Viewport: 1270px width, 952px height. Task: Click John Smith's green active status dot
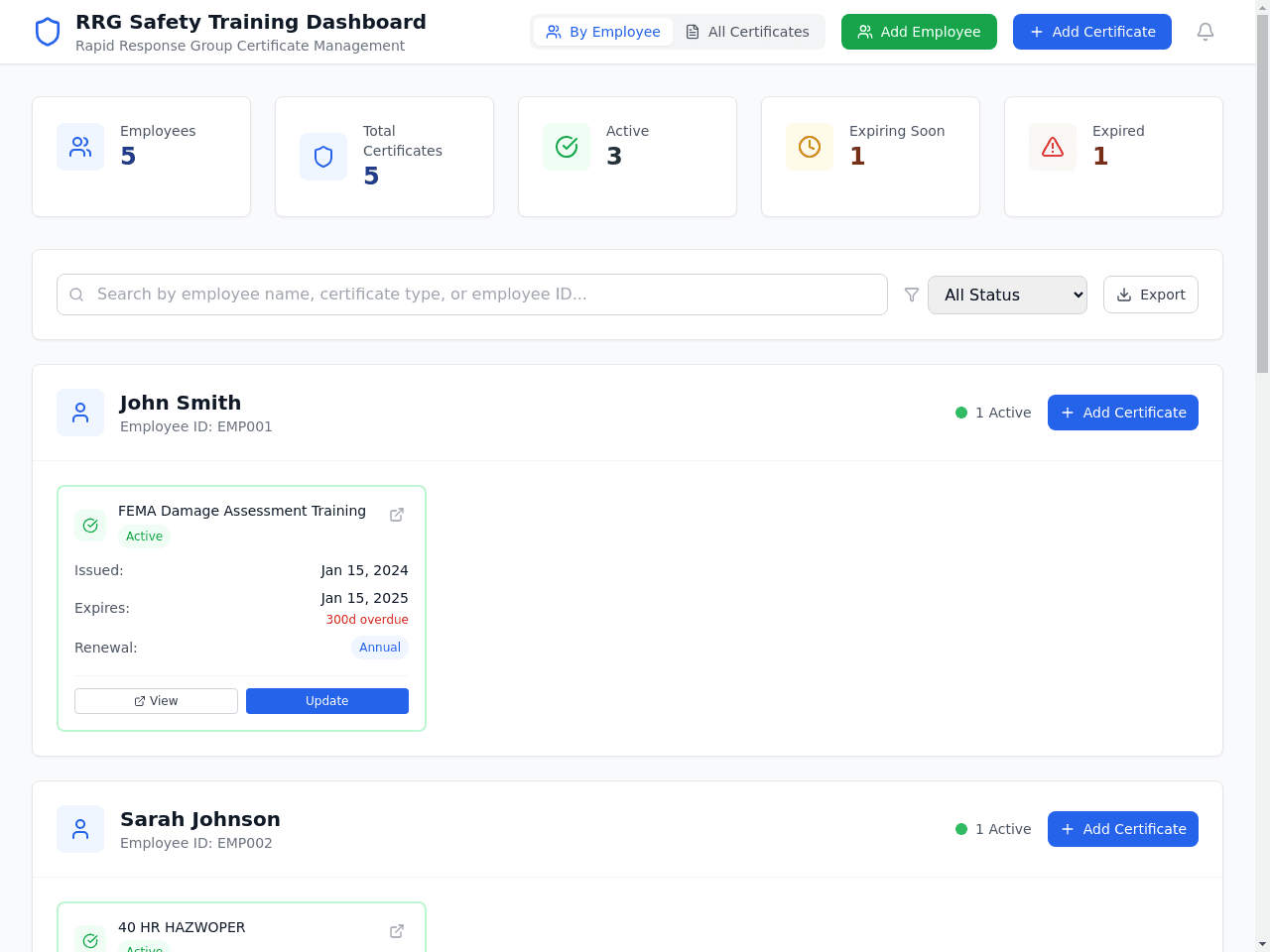(x=961, y=413)
